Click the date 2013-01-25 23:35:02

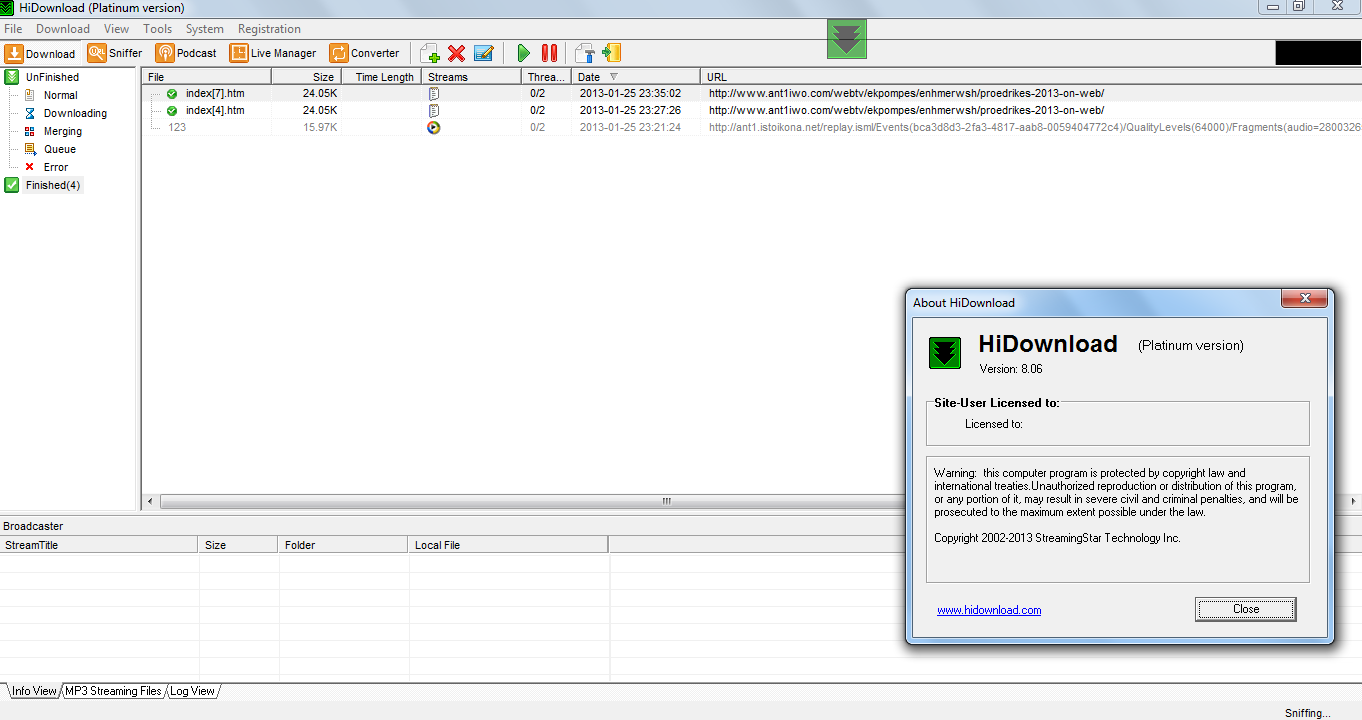coord(630,94)
